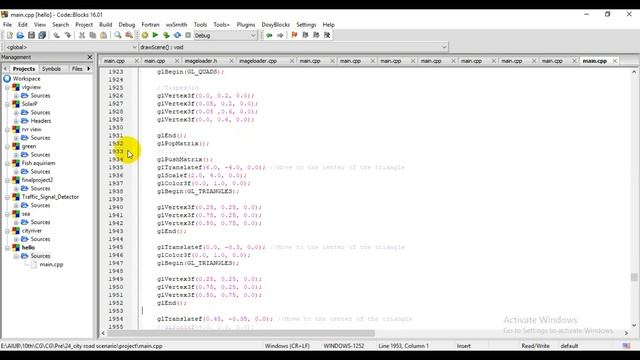
Task: Click the Save all files icon
Action: [42, 36]
